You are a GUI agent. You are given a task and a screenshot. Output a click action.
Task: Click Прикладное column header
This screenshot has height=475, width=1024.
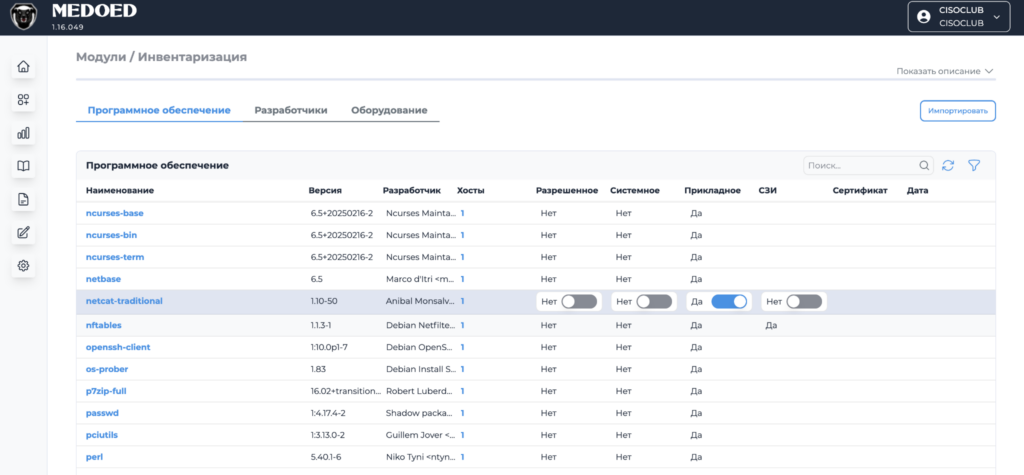click(712, 191)
